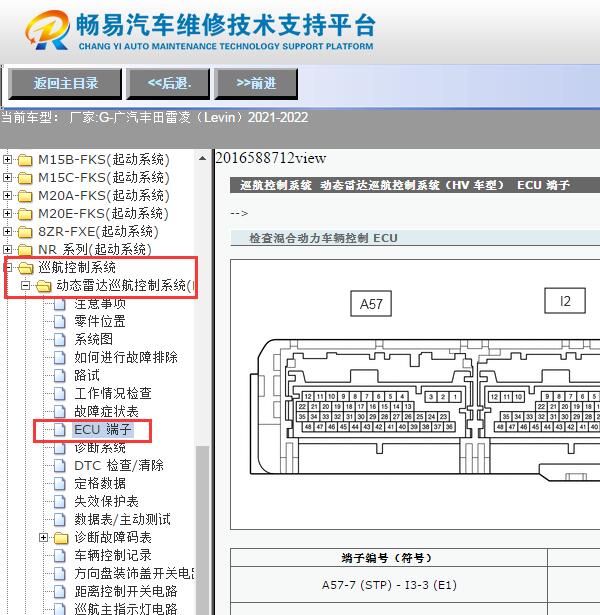The width and height of the screenshot is (600, 615).
Task: Click the M15B-FKS folder icon
Action: [x=25, y=160]
